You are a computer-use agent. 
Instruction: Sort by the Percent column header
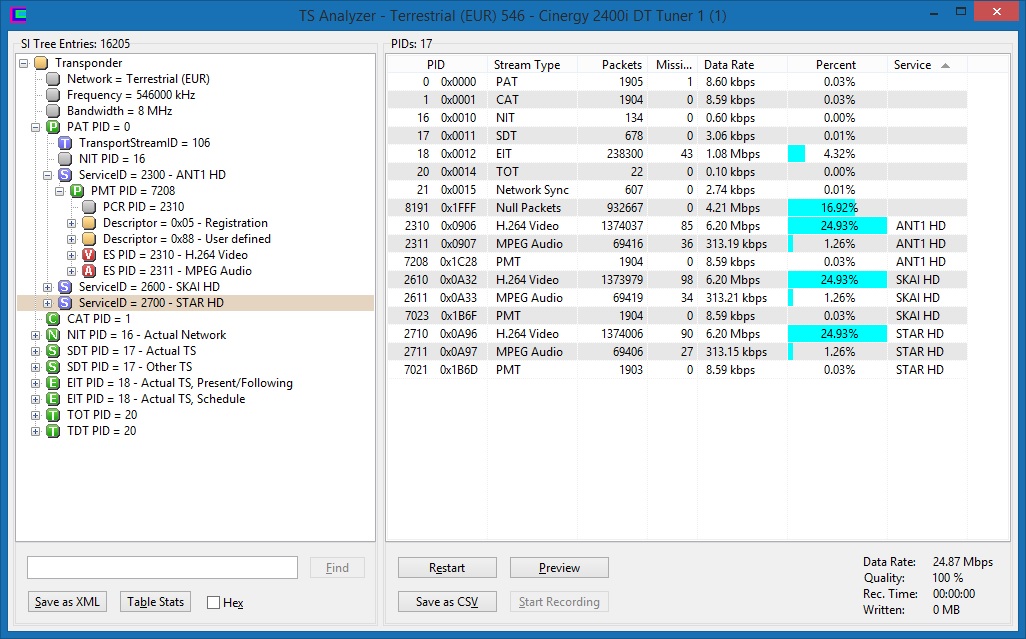pos(837,64)
